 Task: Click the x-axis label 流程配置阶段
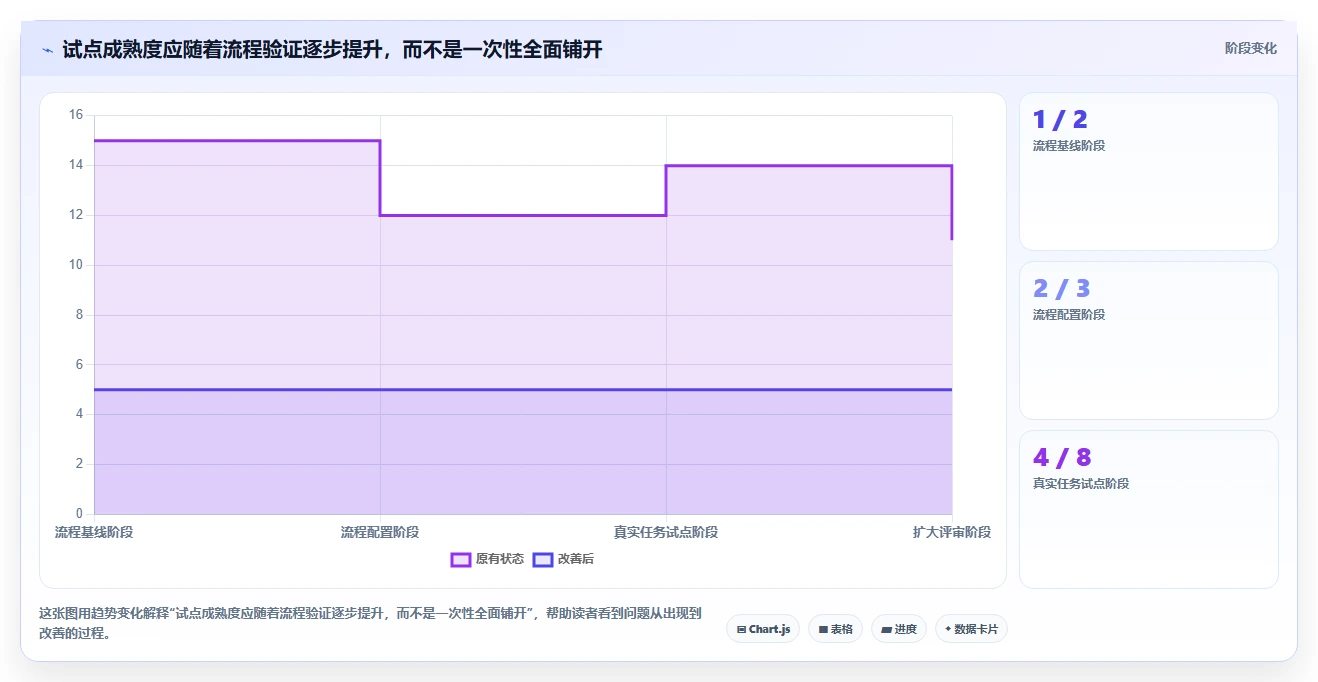pyautogui.click(x=380, y=532)
